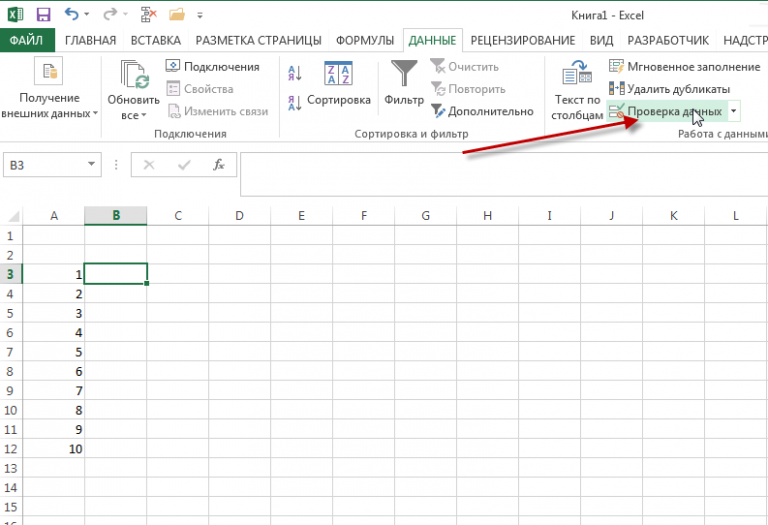Insert function using the fx icon

[x=218, y=165]
